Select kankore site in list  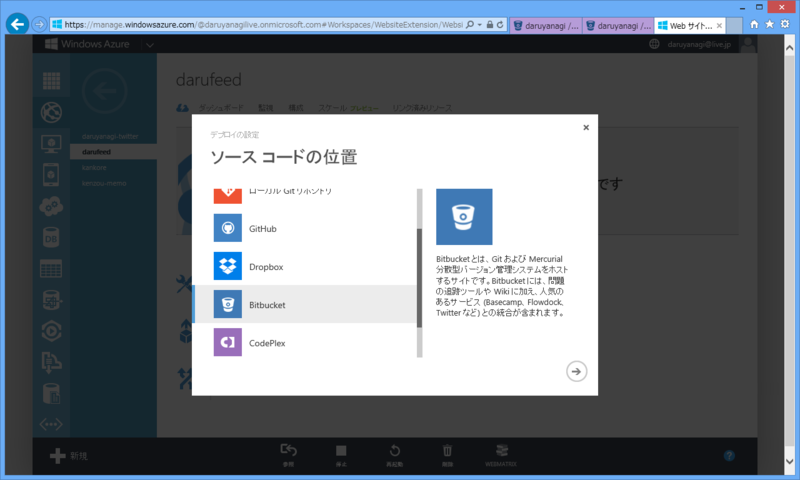coord(94,167)
